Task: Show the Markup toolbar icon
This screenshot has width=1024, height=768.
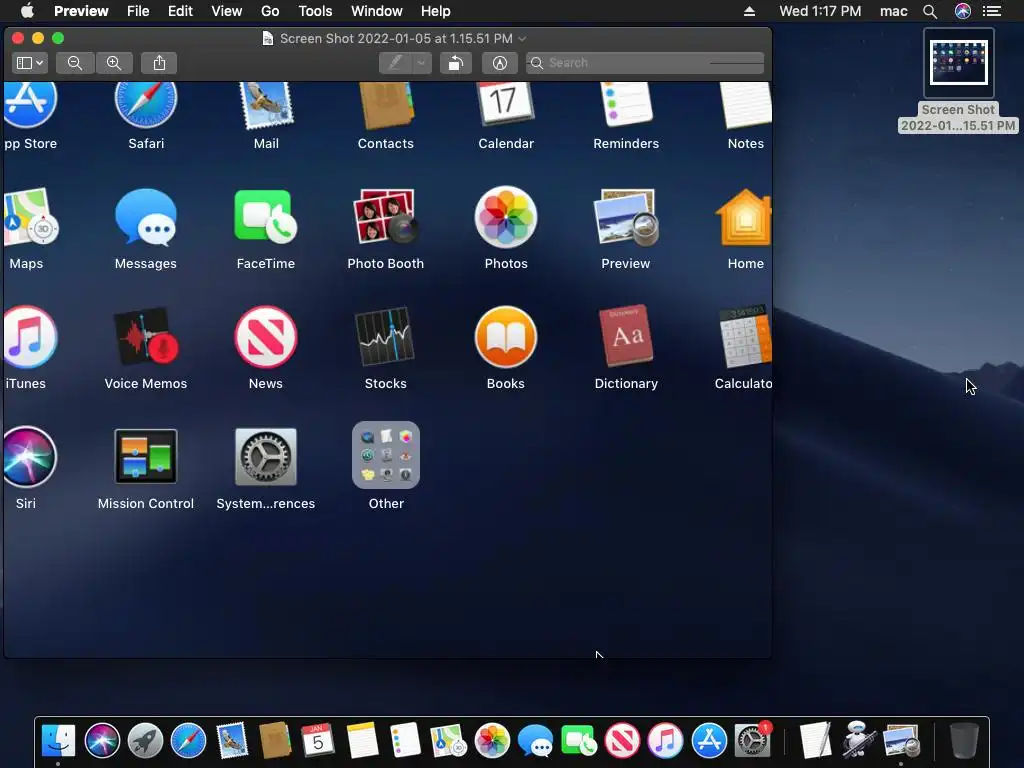Action: pyautogui.click(x=500, y=63)
